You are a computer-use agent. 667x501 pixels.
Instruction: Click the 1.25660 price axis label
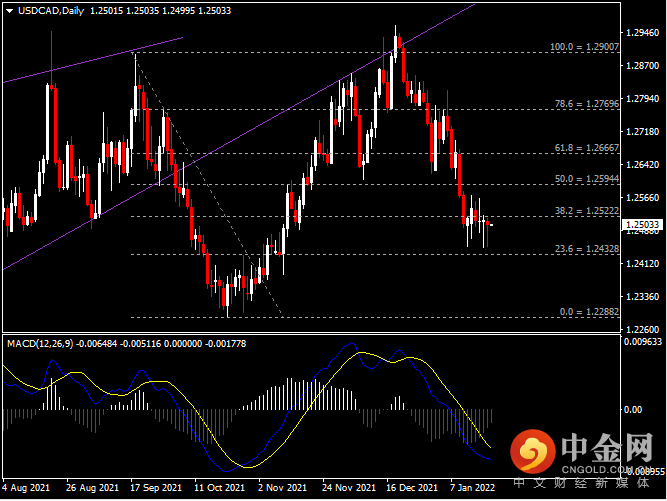(x=643, y=198)
